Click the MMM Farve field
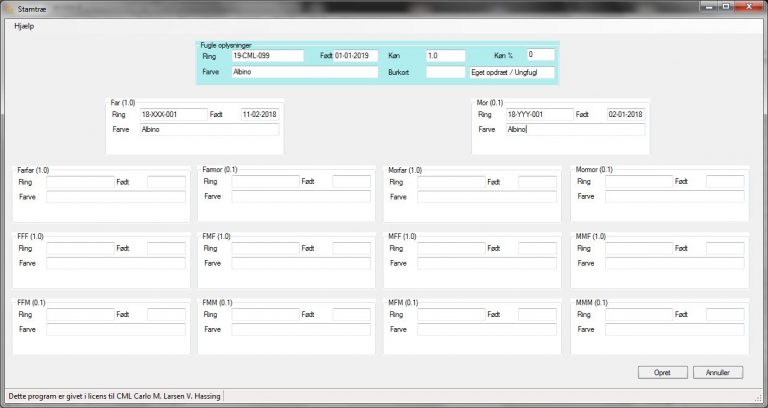The height and width of the screenshot is (408, 768). click(675, 329)
